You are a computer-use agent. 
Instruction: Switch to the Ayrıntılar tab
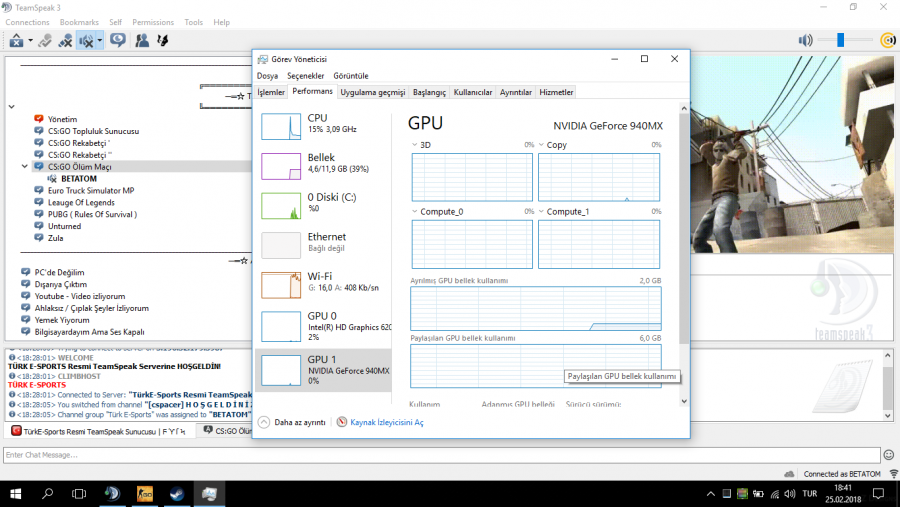(x=515, y=92)
